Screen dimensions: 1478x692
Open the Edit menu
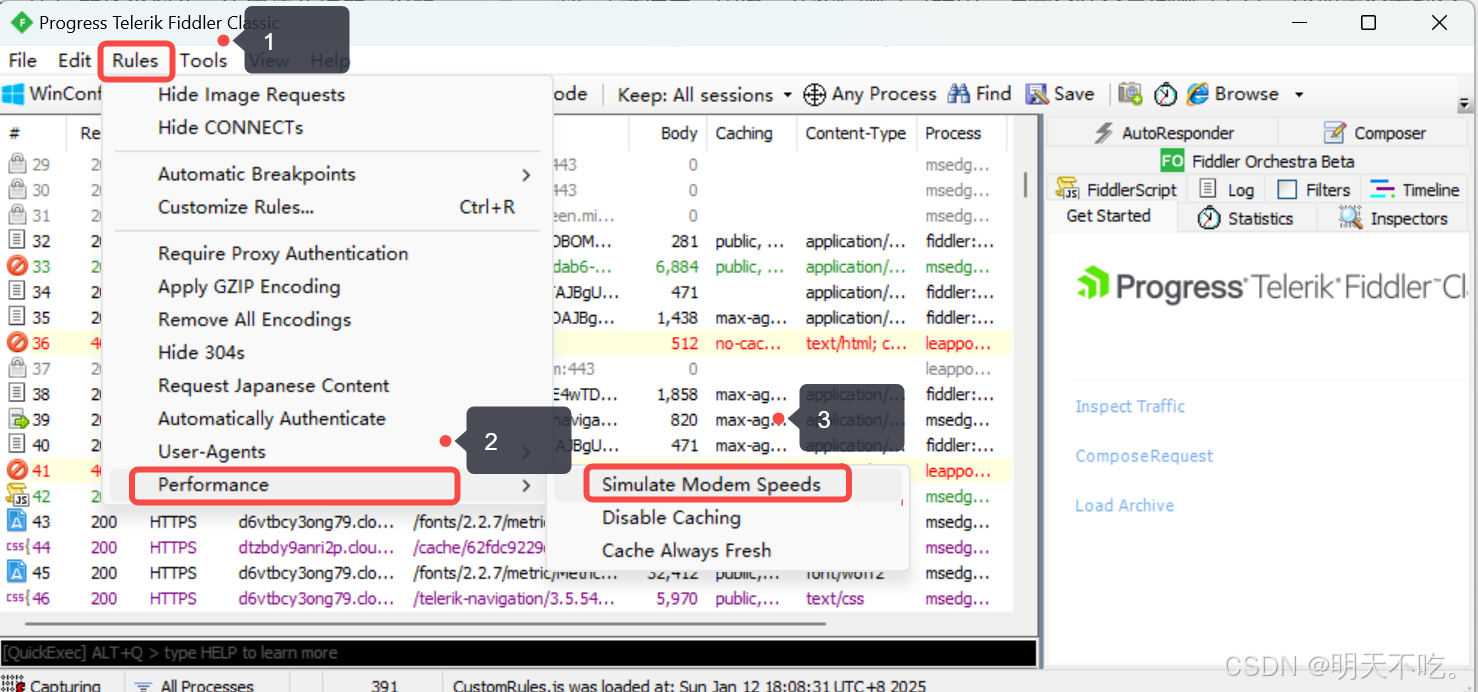(x=74, y=60)
